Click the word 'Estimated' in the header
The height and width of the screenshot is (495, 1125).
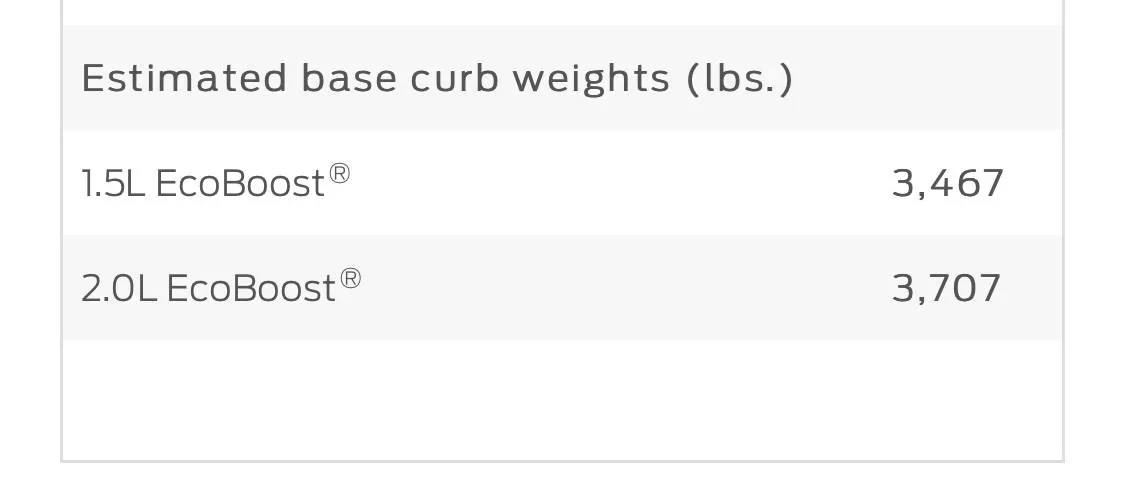click(184, 78)
